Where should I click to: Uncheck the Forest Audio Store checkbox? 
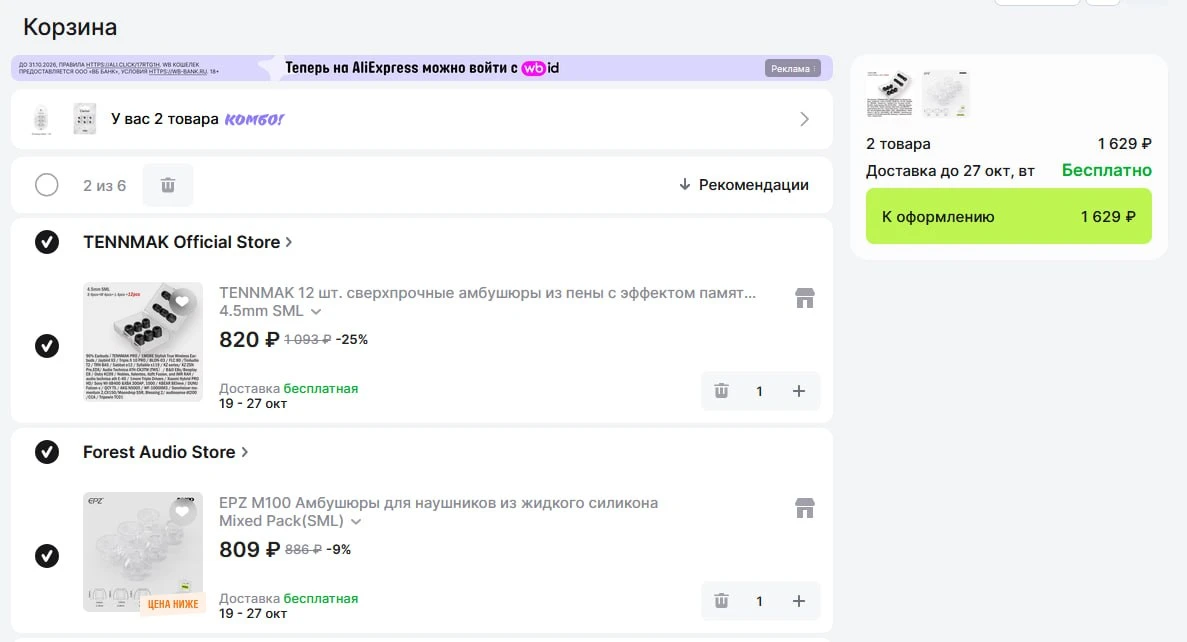47,452
